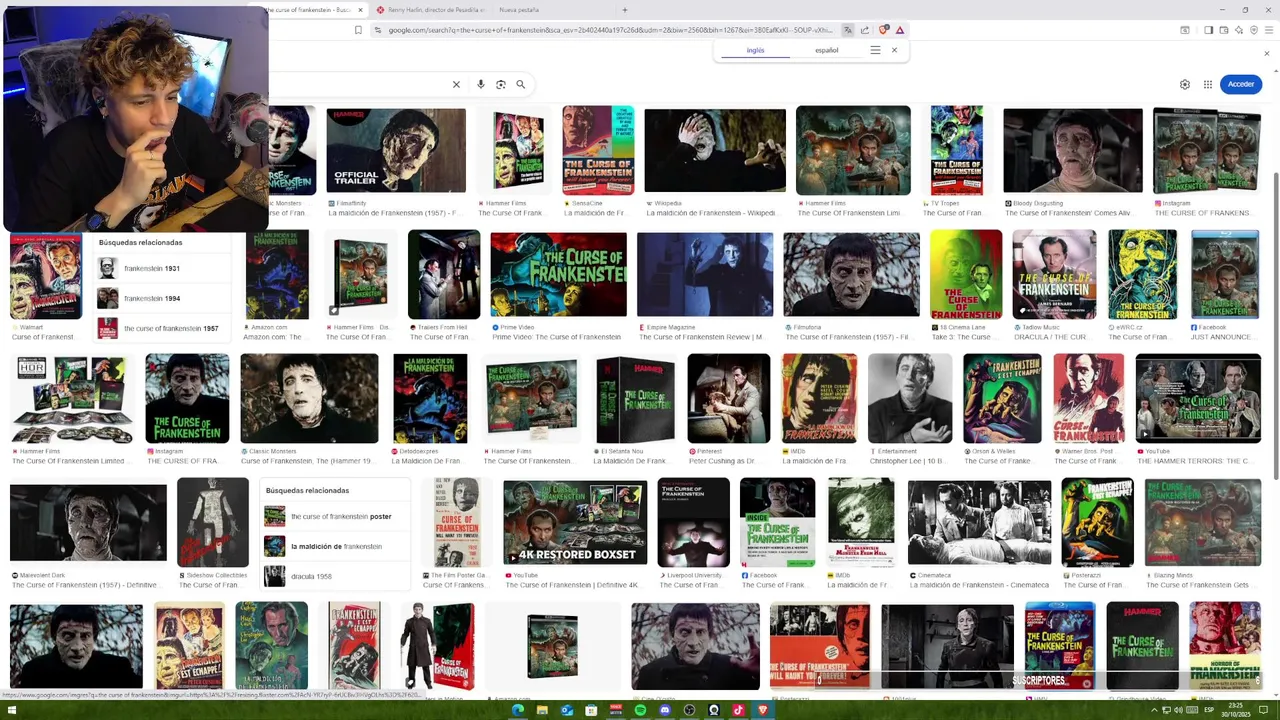1280x720 pixels.
Task: Select related search la maldición de frankenstein
Action: point(334,546)
